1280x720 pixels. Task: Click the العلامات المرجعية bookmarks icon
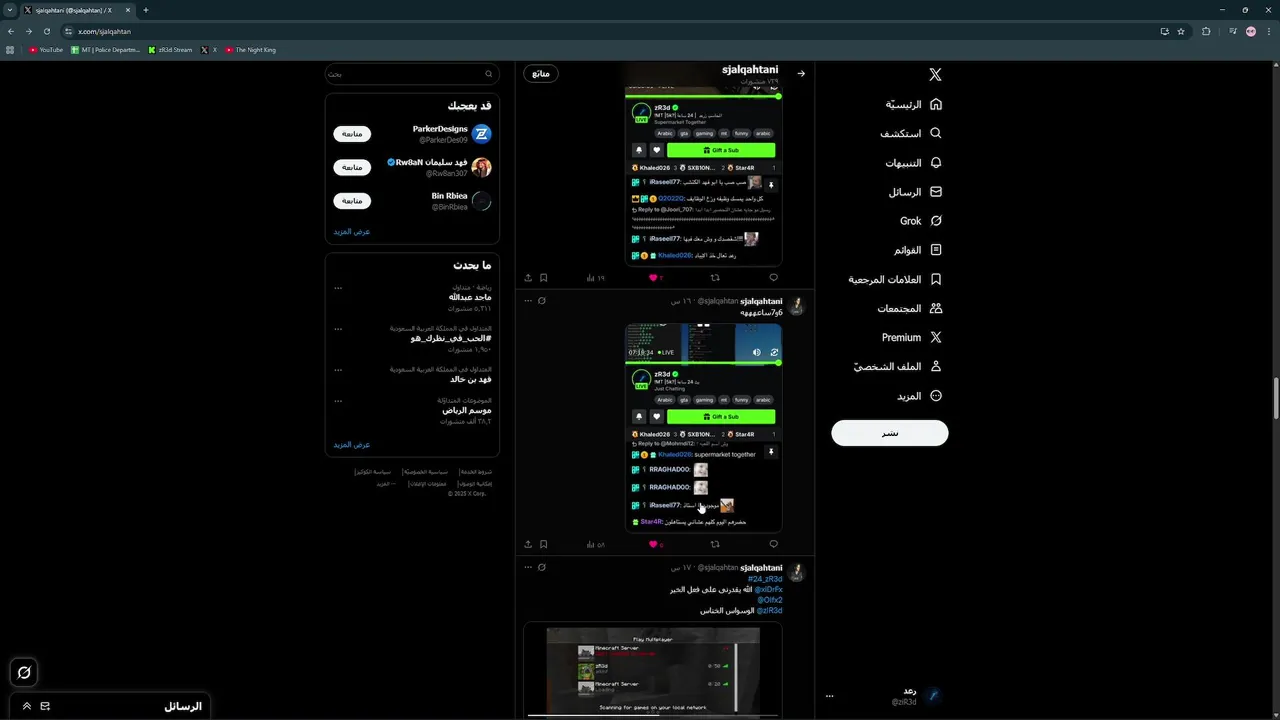[x=936, y=279]
